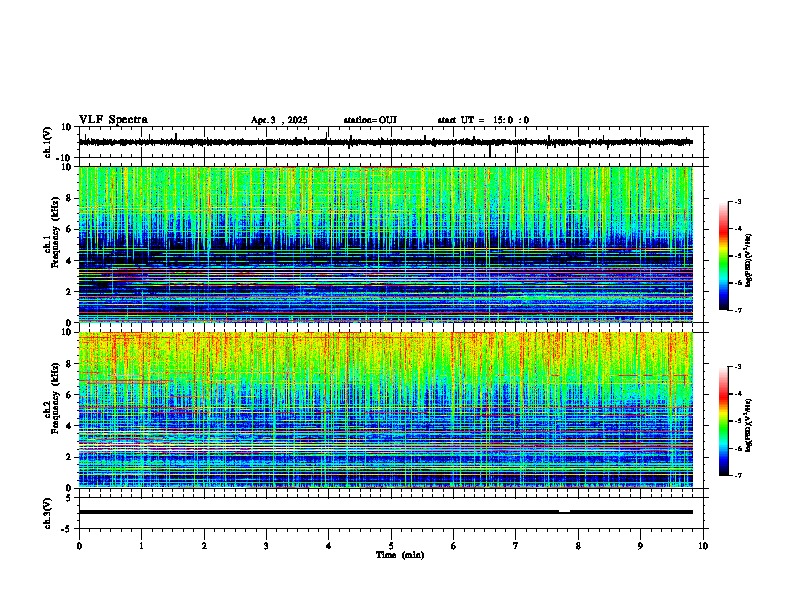The image size is (792, 612).
Task: Click inside the ch.2 frequency spectrogram
Action: pyautogui.click(x=386, y=410)
